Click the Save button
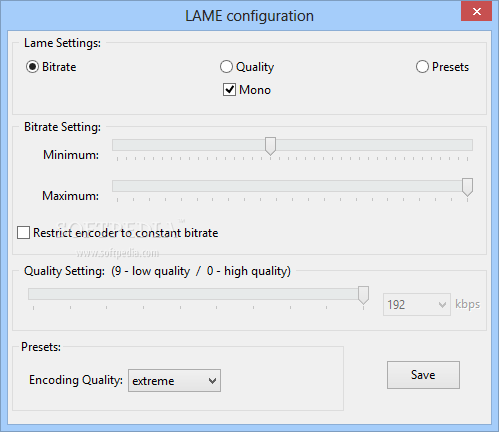The width and height of the screenshot is (499, 432). tap(423, 375)
